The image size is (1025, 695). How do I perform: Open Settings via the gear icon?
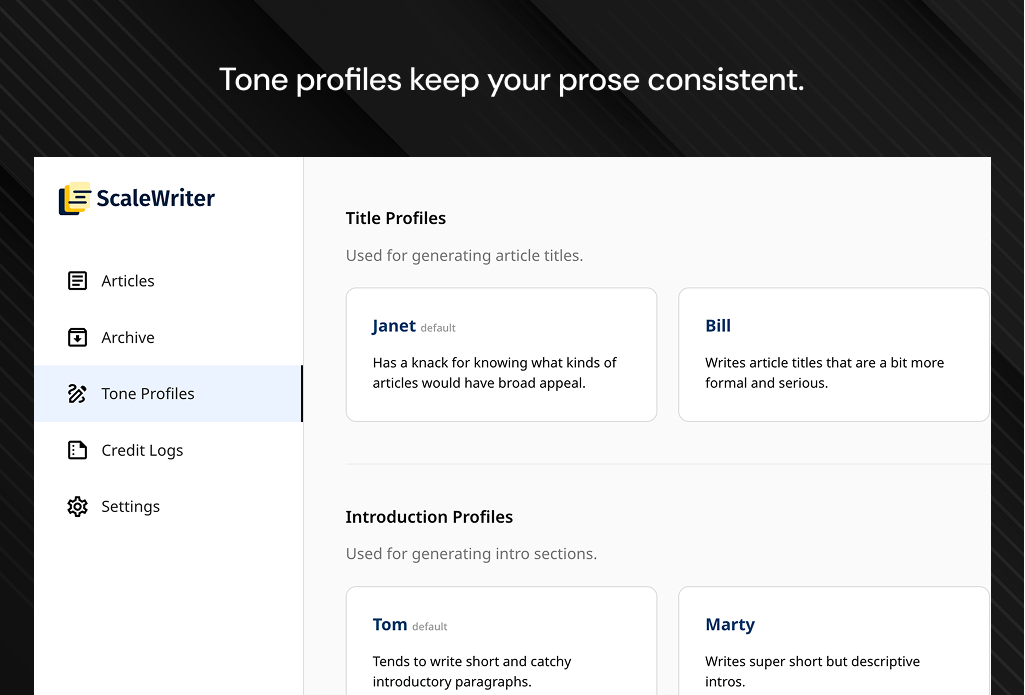tap(78, 506)
